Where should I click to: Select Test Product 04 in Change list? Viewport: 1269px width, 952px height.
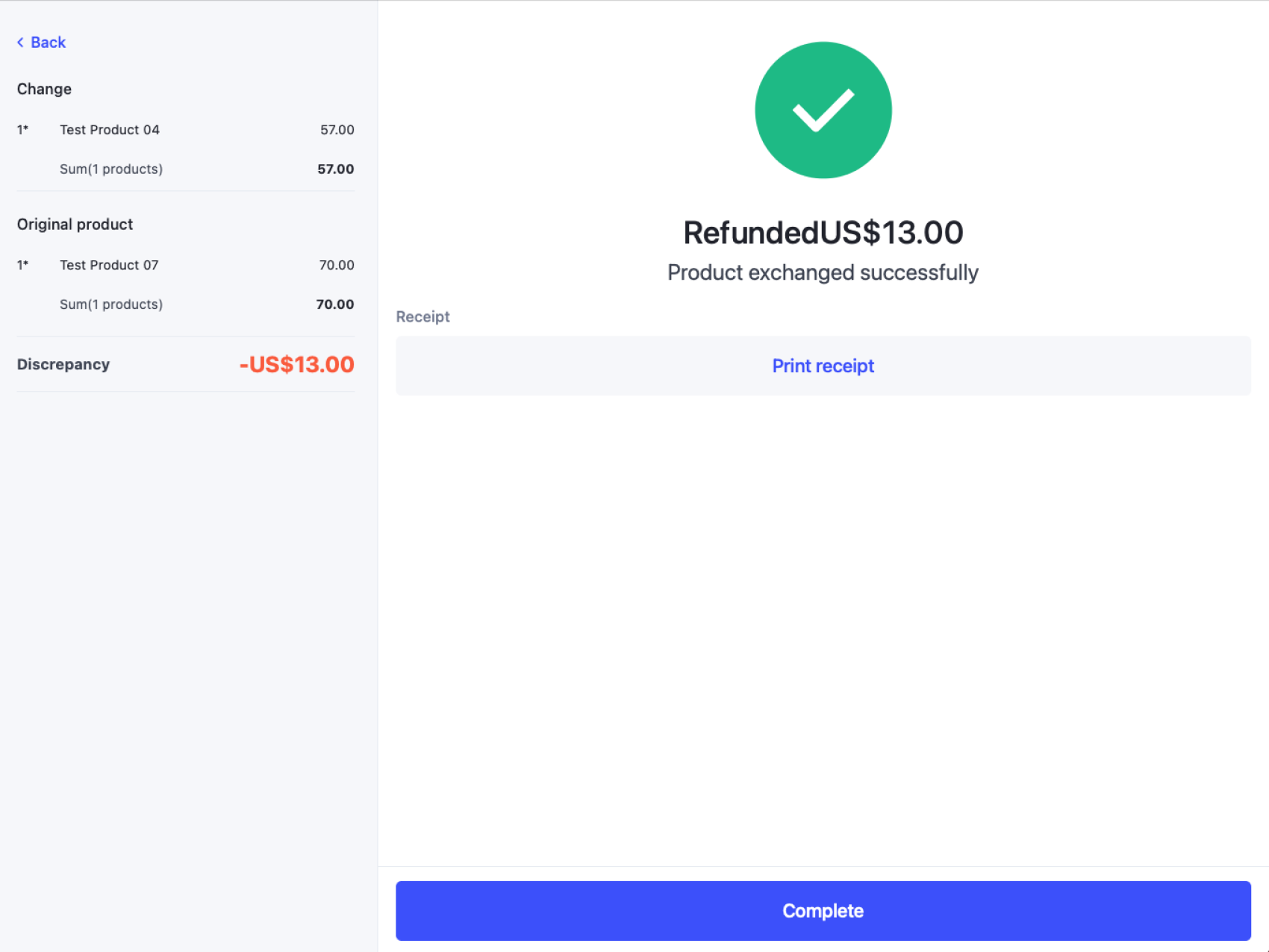110,129
